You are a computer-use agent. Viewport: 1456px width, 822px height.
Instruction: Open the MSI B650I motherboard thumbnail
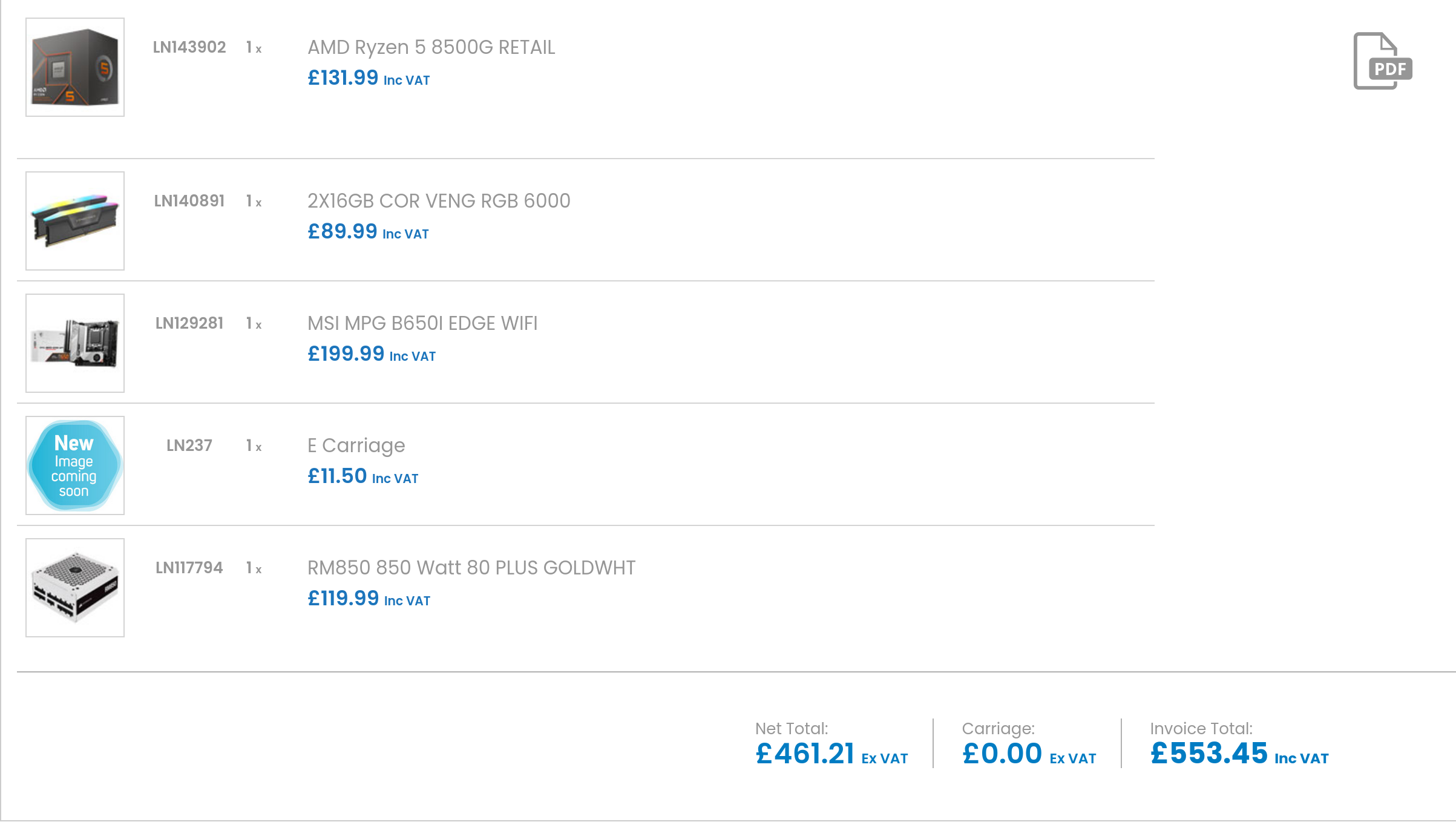click(x=75, y=343)
